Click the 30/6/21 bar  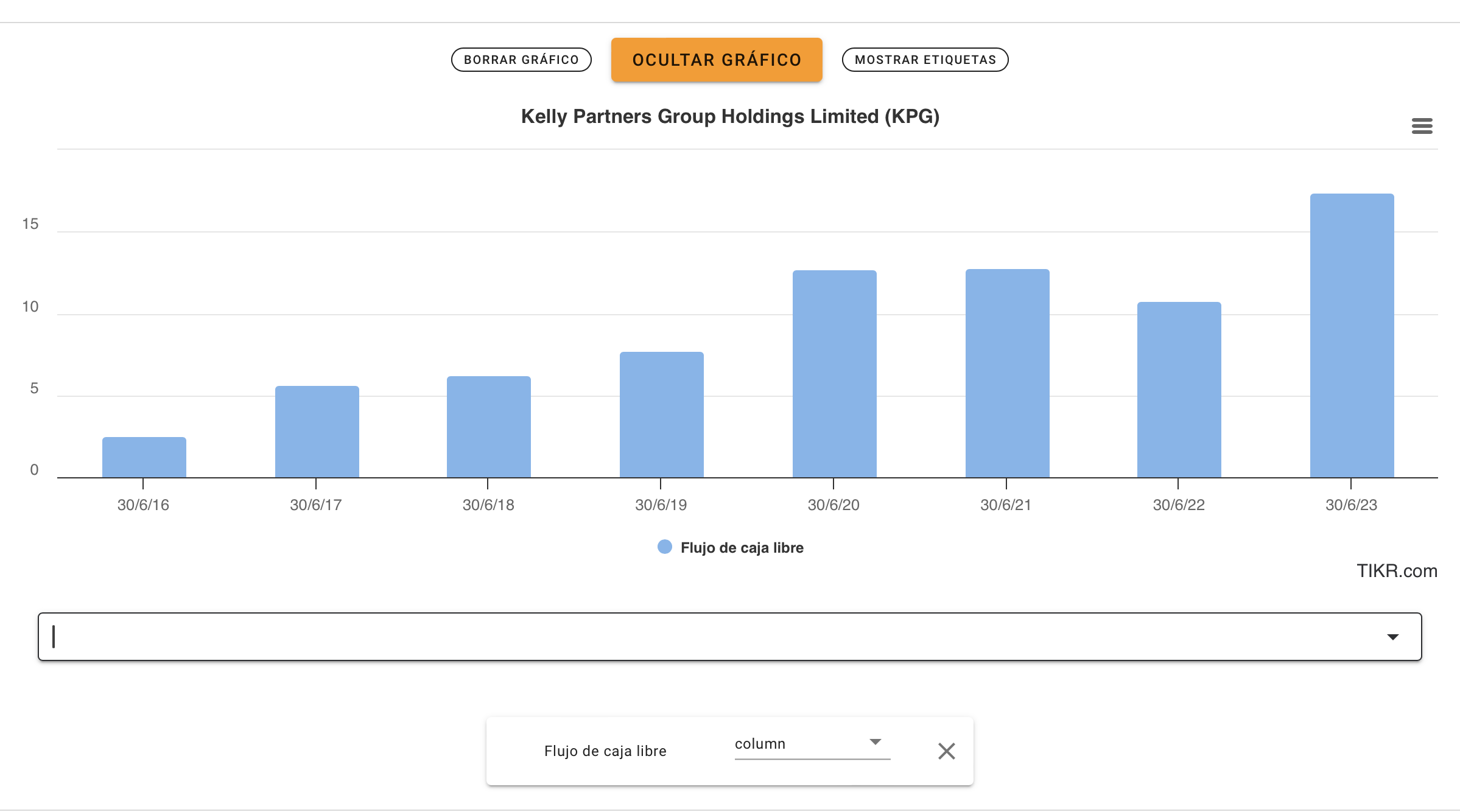1007,373
